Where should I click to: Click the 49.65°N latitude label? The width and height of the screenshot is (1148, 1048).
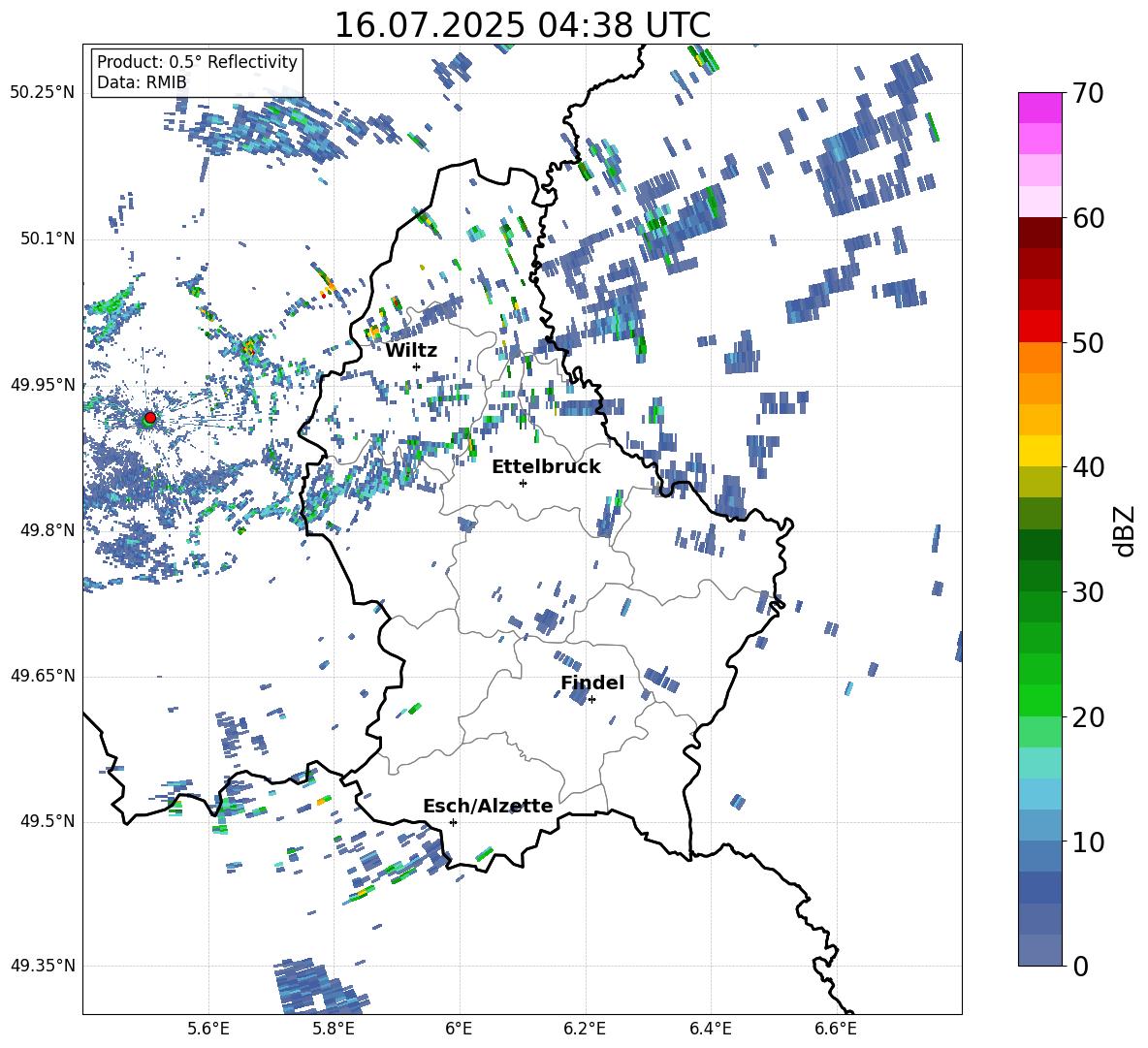pos(43,676)
